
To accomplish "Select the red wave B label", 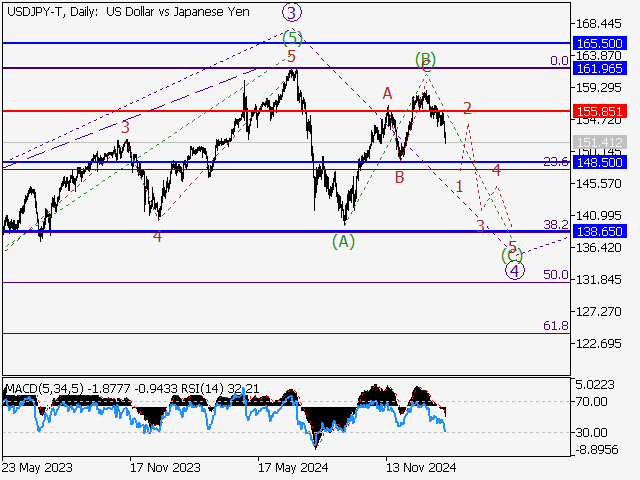I will pyautogui.click(x=398, y=178).
